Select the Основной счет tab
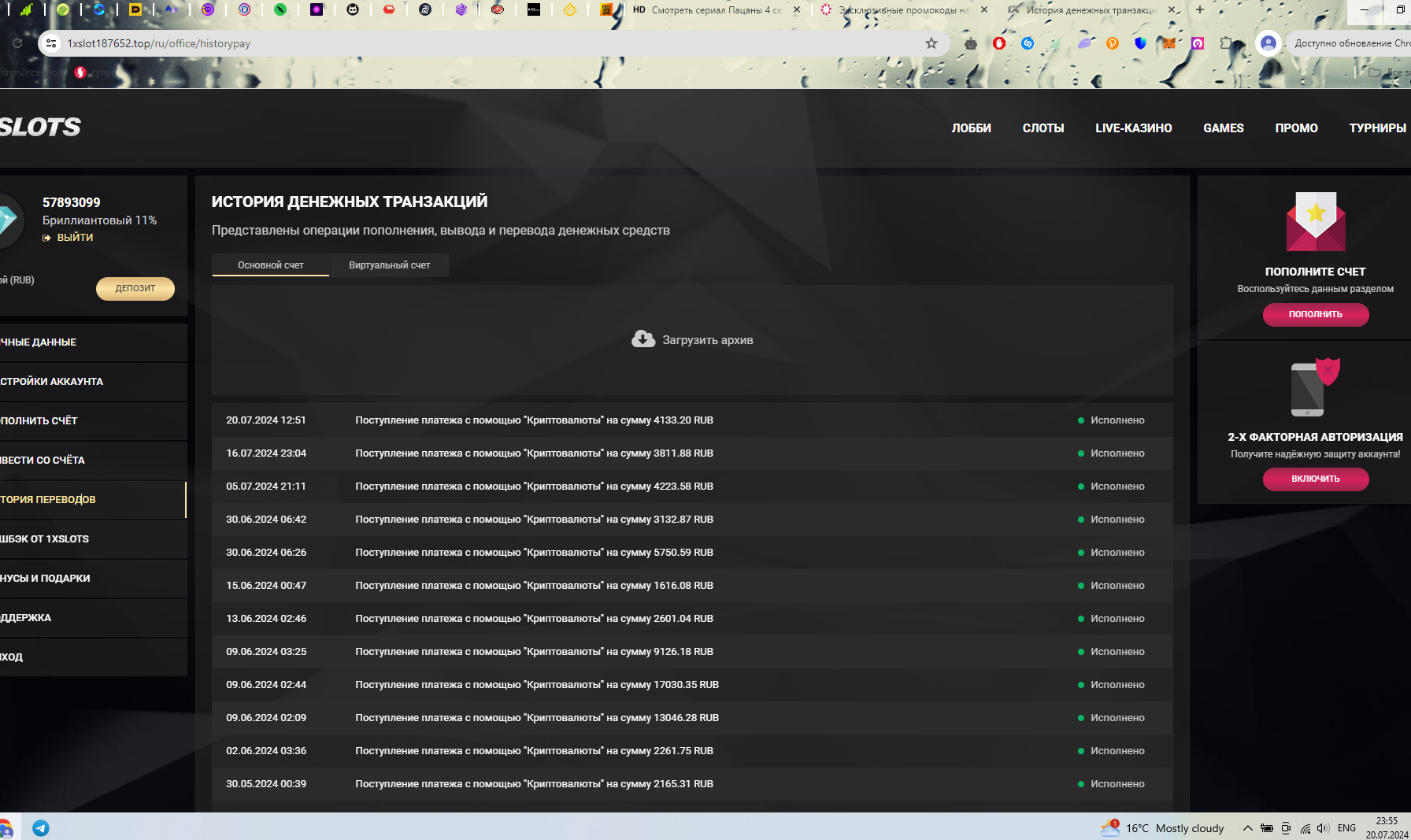This screenshot has height=840, width=1411. [x=270, y=265]
